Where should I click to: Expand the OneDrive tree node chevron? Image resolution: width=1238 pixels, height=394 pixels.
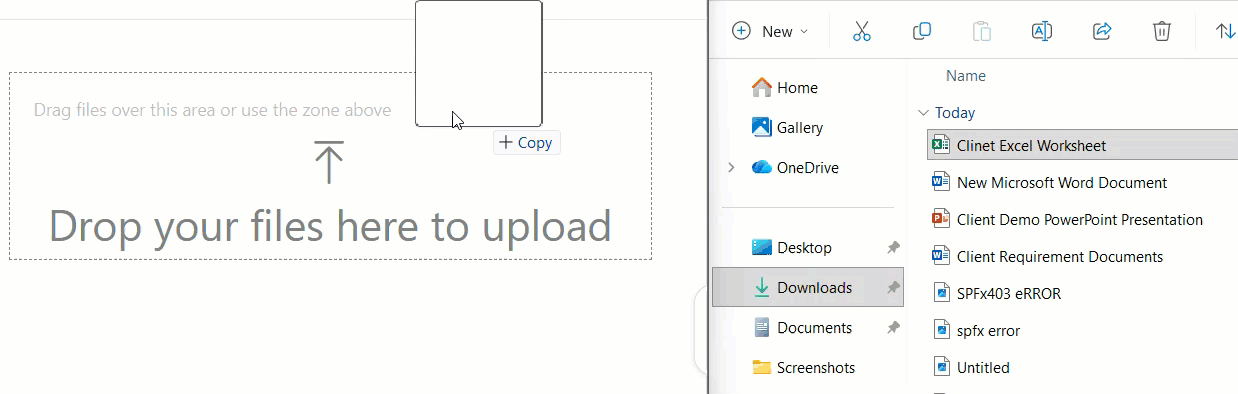click(731, 168)
